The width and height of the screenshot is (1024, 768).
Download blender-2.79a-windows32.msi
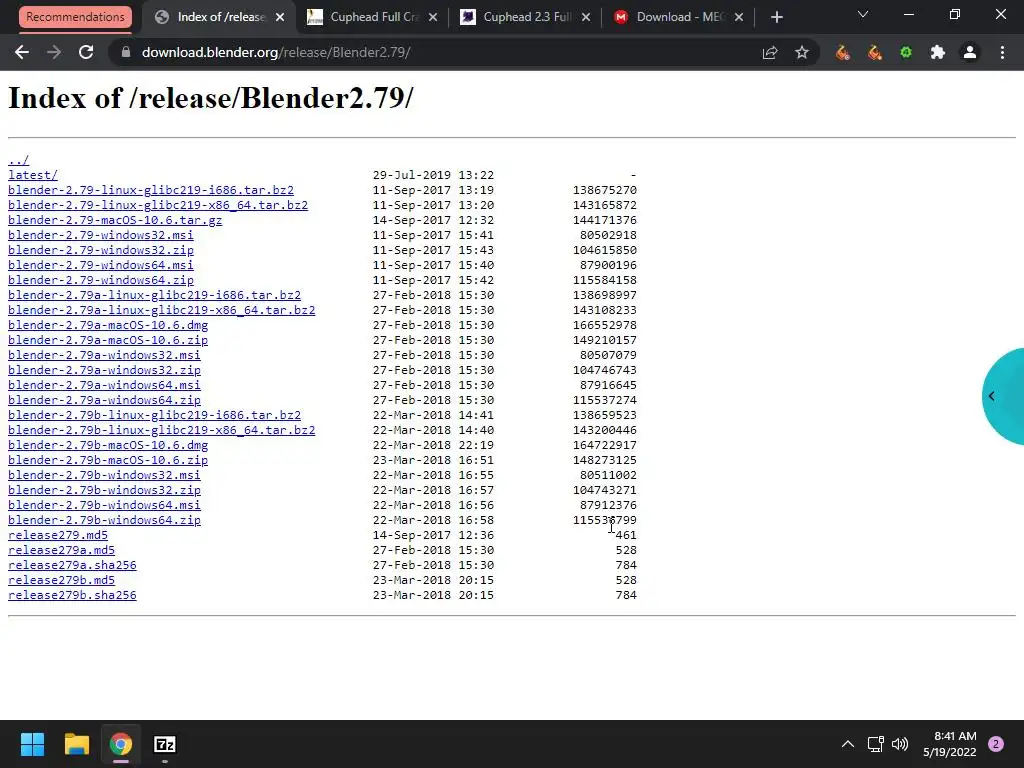coord(104,355)
